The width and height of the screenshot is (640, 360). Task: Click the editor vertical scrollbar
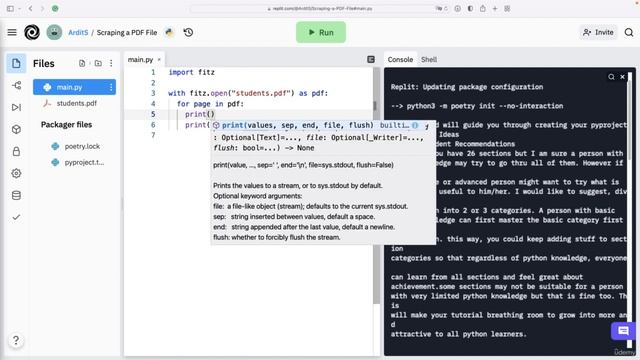coord(376,186)
